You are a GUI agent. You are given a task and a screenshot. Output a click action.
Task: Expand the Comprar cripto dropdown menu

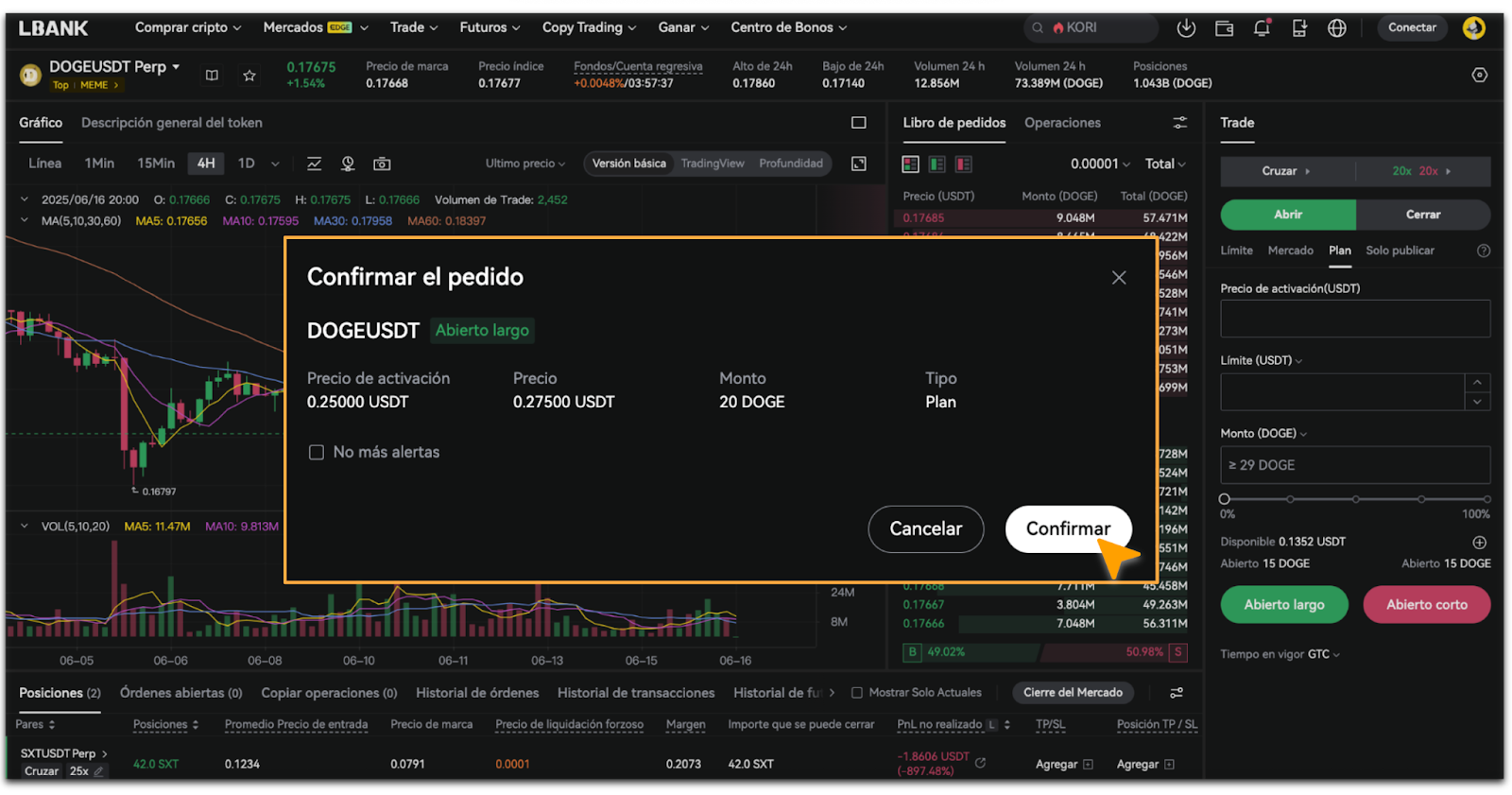tap(187, 27)
